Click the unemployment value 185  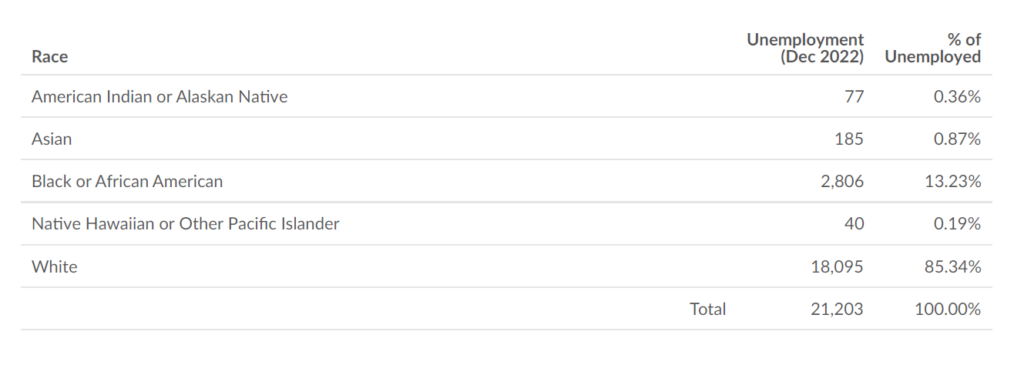[x=849, y=139]
